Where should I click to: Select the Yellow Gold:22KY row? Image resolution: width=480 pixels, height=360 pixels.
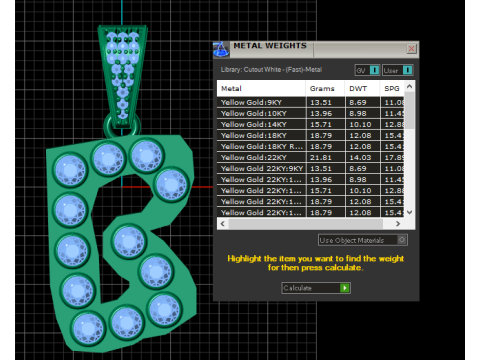click(x=310, y=157)
